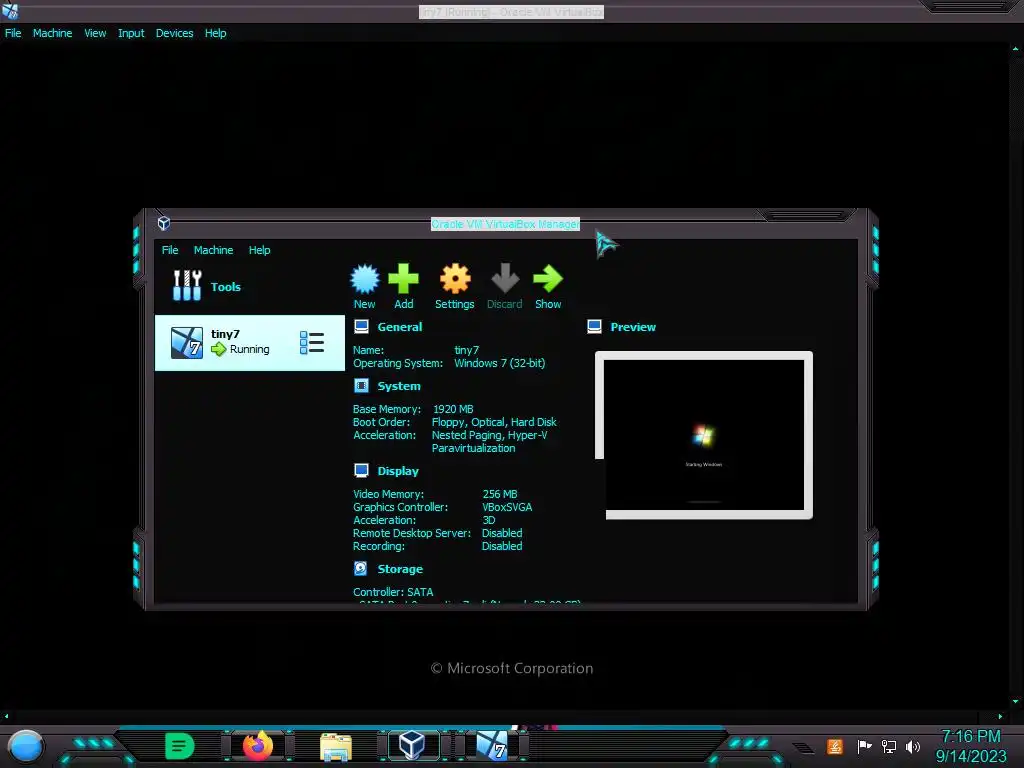Screen dimensions: 1024x768
Task: Open the Storage section header link
Action: (x=400, y=569)
